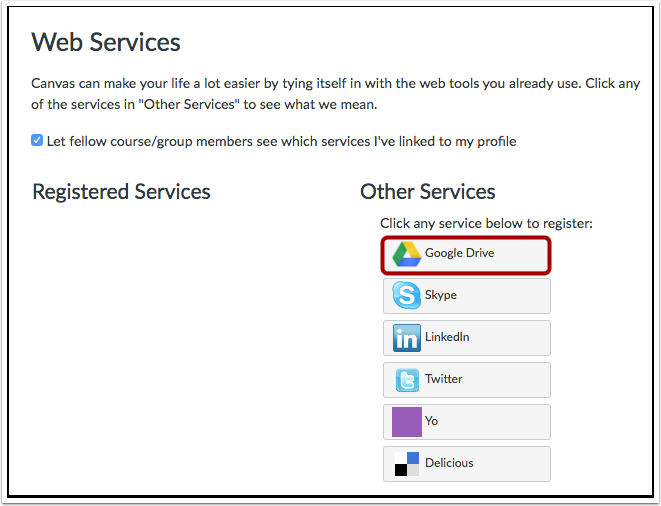Screen dimensions: 661x506
Task: Click the Registered Services heading
Action: [121, 192]
